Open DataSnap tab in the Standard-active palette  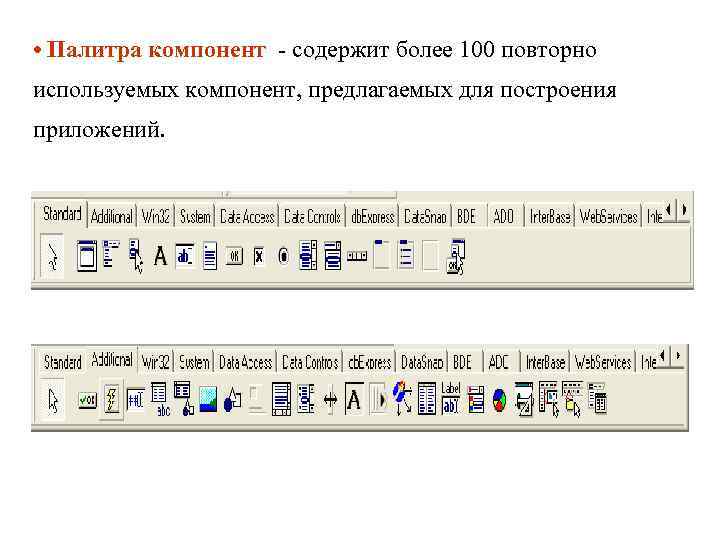coord(425,217)
